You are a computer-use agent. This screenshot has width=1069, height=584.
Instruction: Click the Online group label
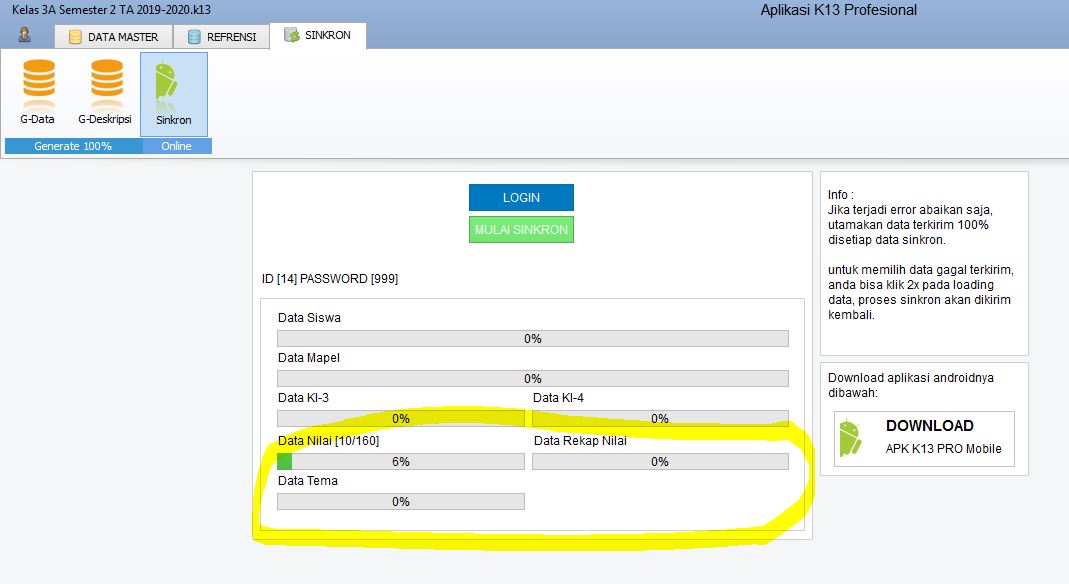tap(176, 146)
